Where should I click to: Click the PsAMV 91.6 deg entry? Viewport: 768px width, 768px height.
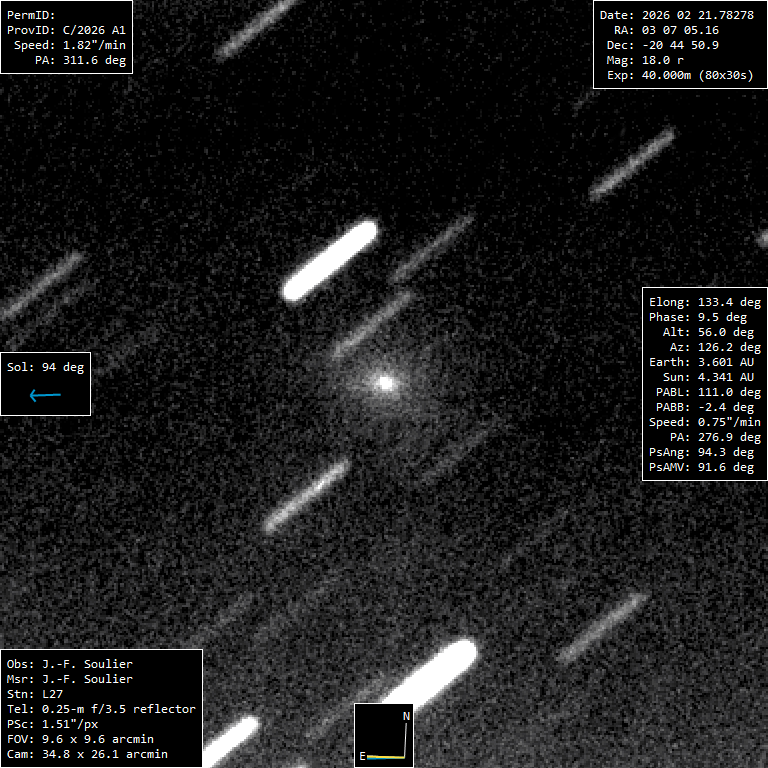(705, 467)
